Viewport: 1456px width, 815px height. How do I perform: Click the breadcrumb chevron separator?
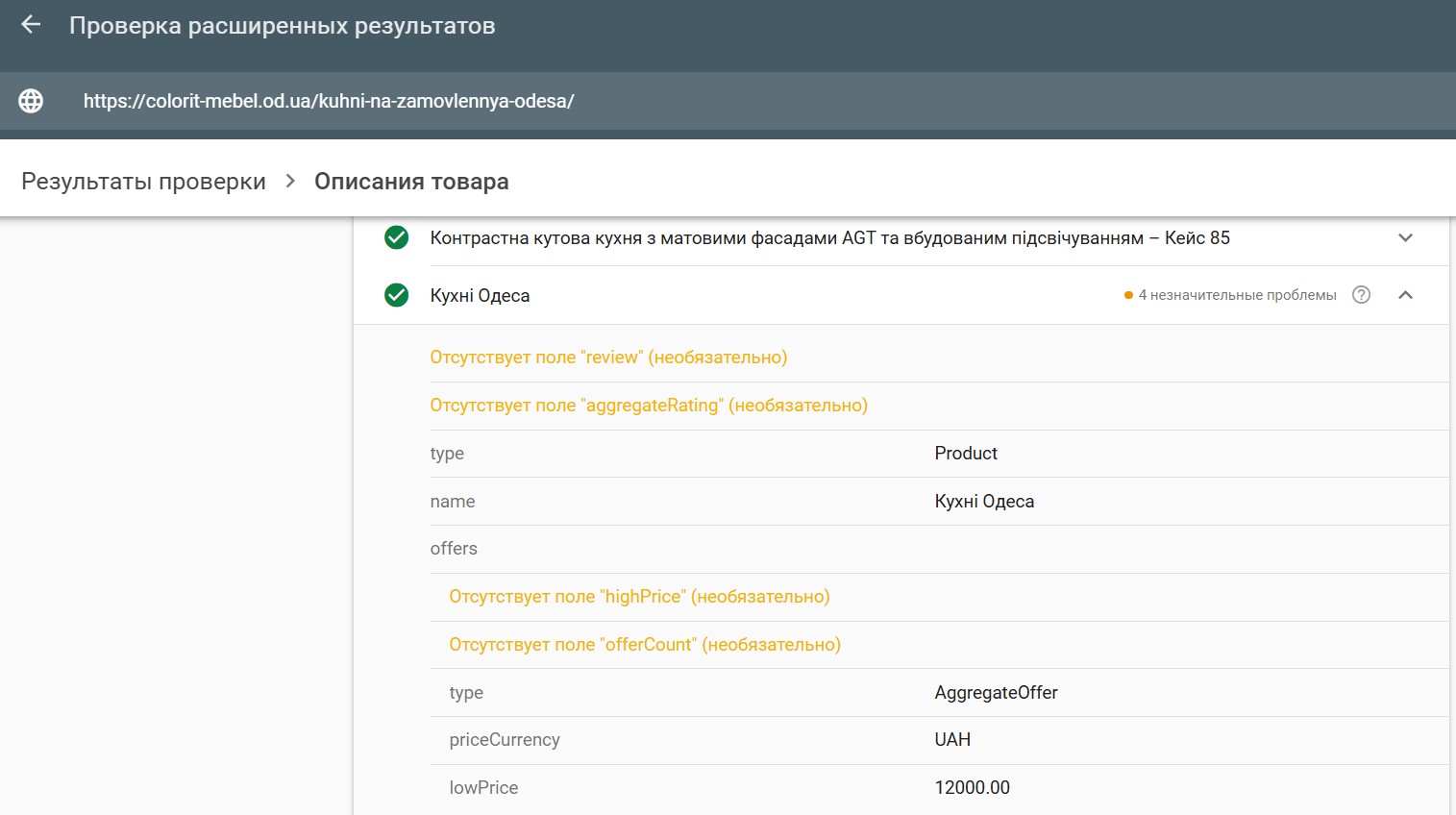click(x=290, y=181)
